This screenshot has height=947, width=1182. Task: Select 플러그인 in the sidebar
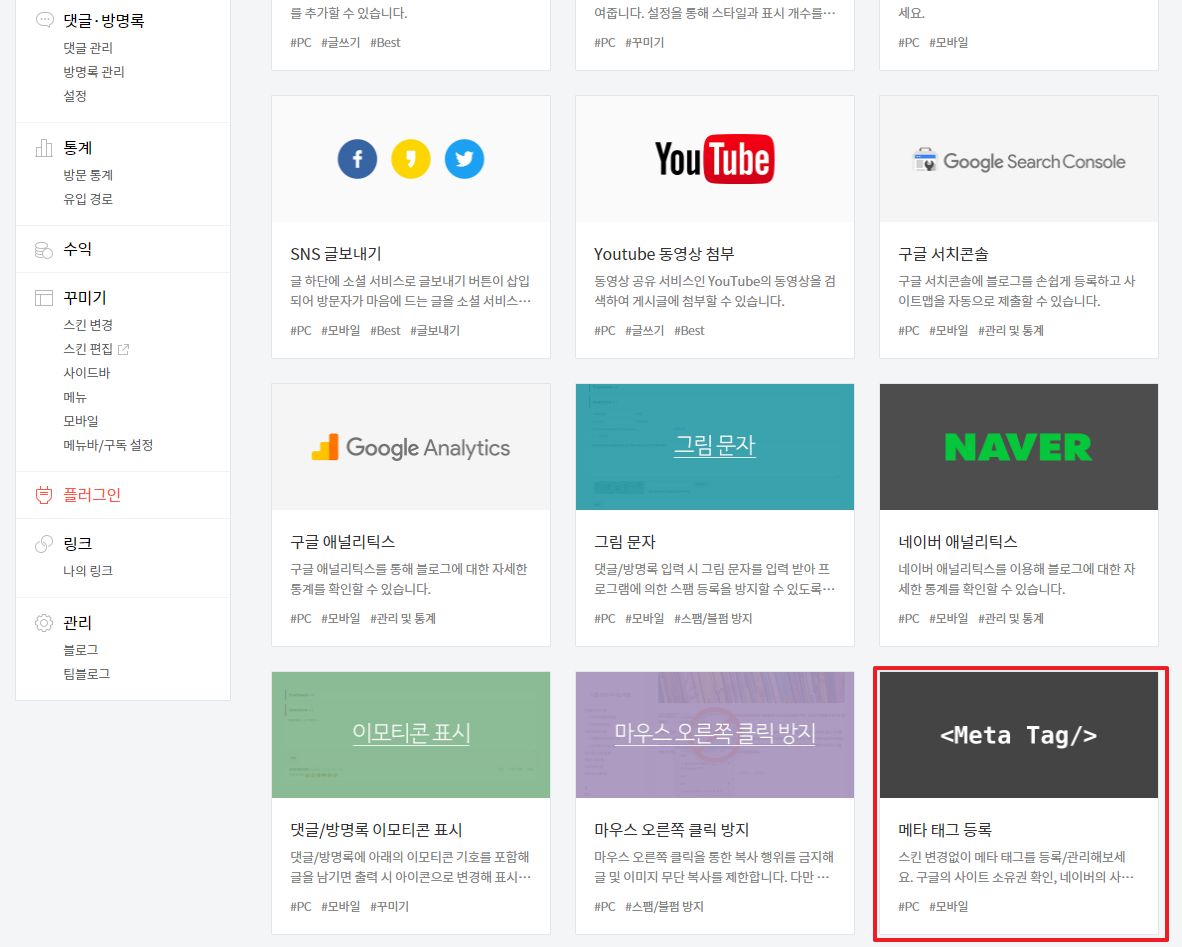(x=92, y=495)
